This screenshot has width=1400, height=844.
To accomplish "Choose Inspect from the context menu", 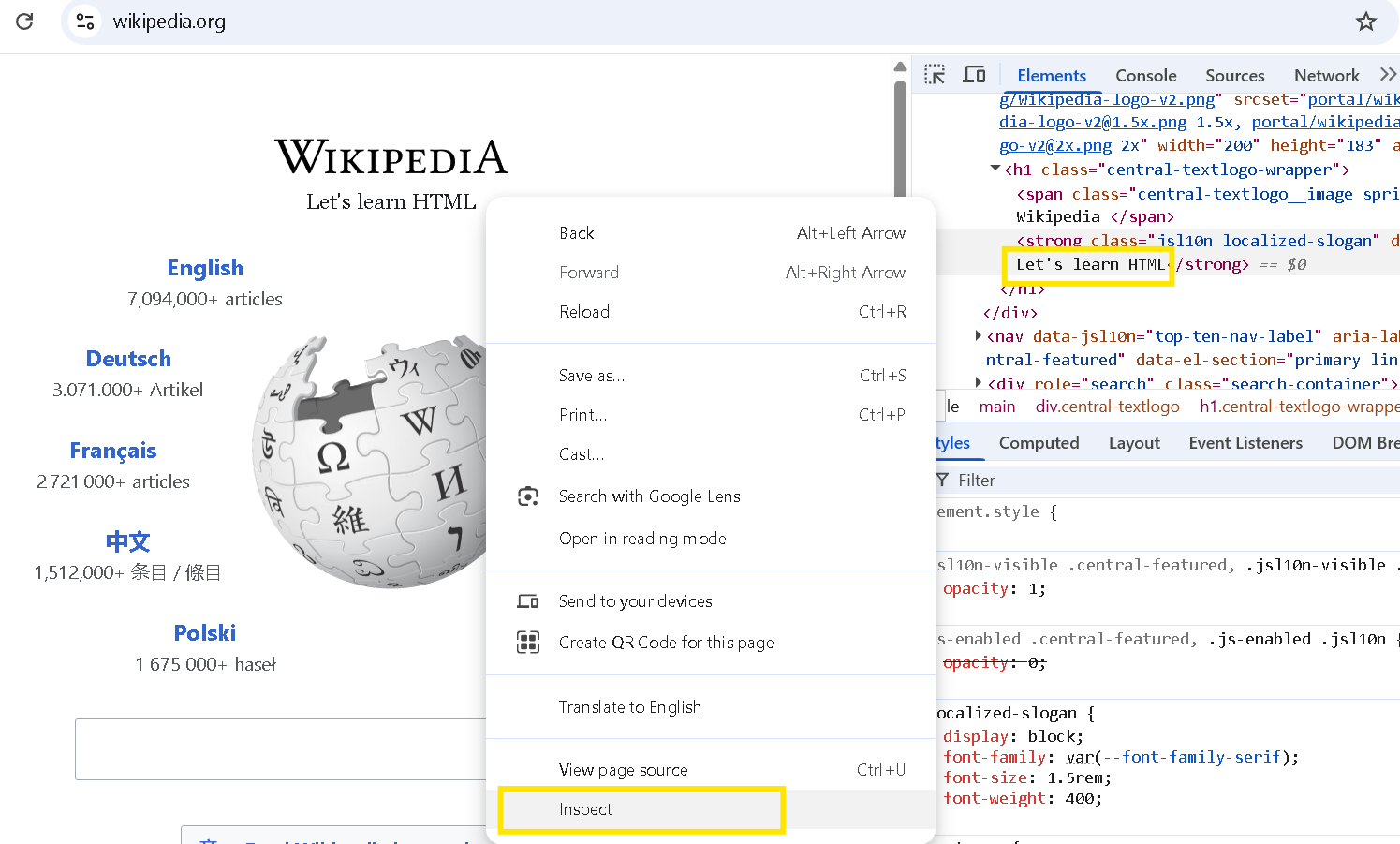I will [585, 809].
